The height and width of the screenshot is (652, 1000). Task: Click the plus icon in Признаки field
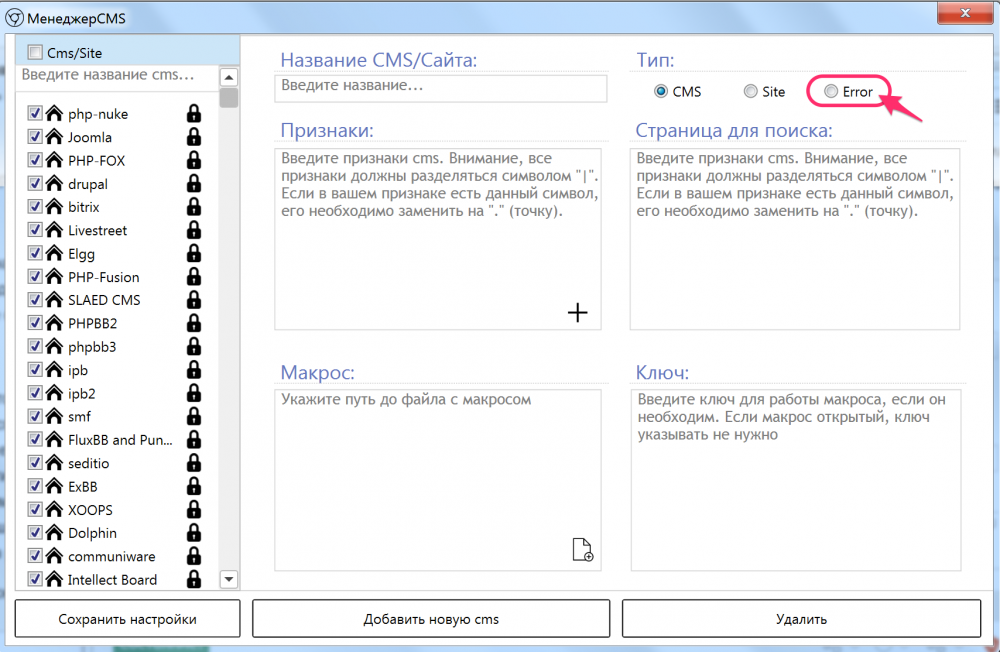(x=577, y=313)
